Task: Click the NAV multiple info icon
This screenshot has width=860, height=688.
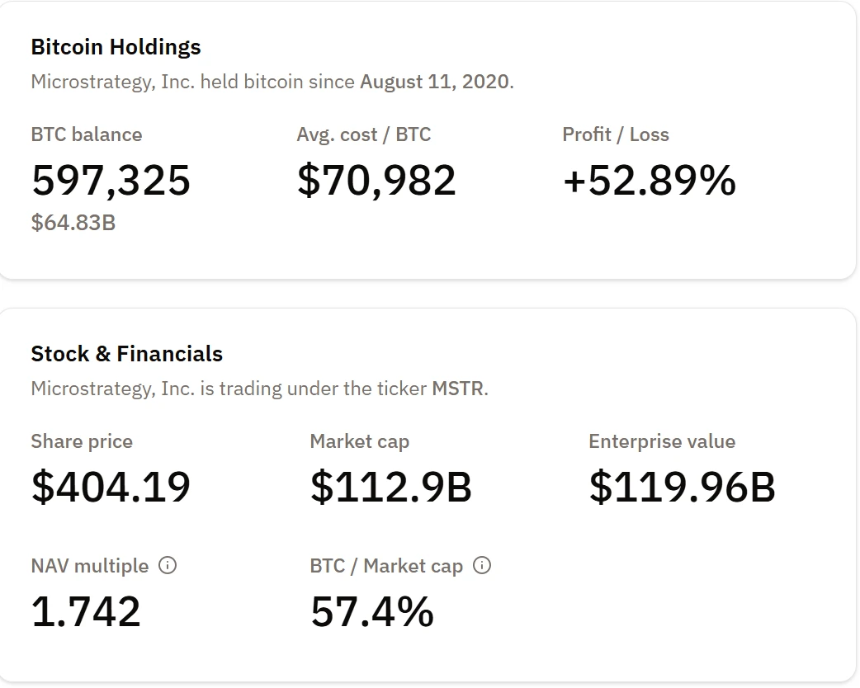Action: tap(167, 565)
